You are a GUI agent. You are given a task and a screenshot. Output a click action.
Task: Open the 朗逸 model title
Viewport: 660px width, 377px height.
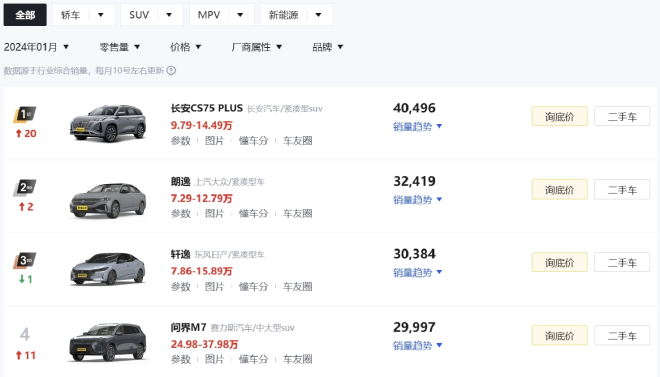coord(181,181)
